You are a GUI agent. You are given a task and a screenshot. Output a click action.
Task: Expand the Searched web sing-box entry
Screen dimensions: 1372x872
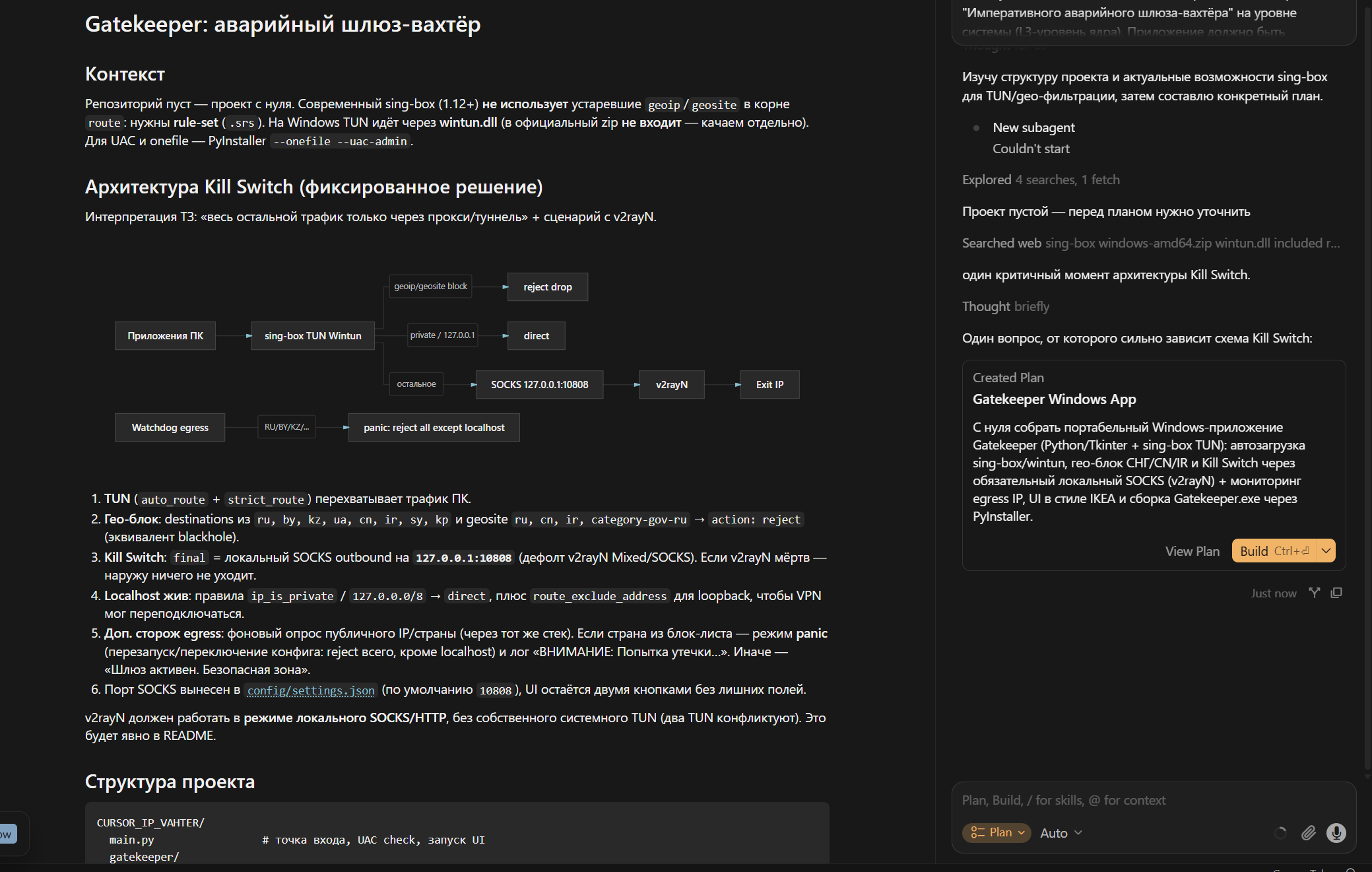click(1151, 243)
